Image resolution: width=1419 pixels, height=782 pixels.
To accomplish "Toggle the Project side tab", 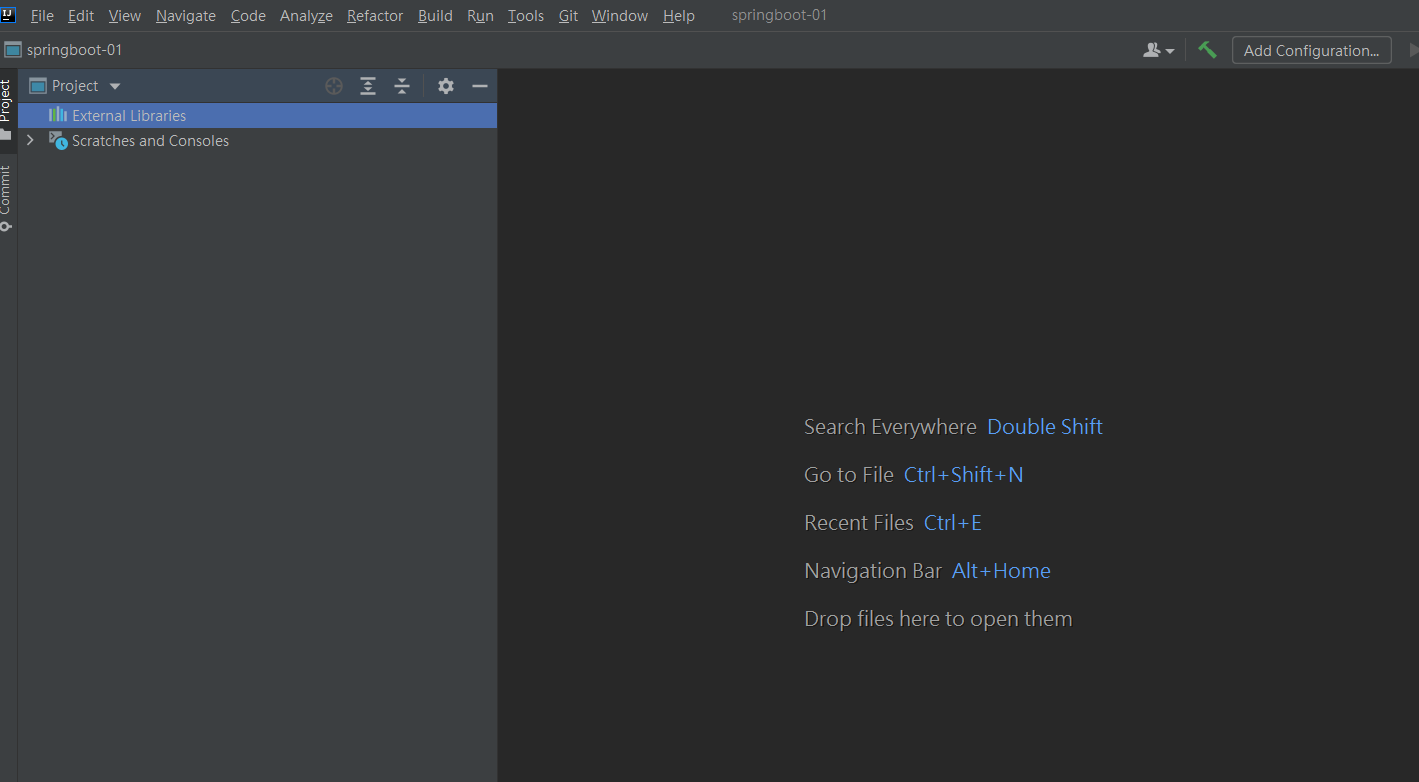I will tap(7, 109).
